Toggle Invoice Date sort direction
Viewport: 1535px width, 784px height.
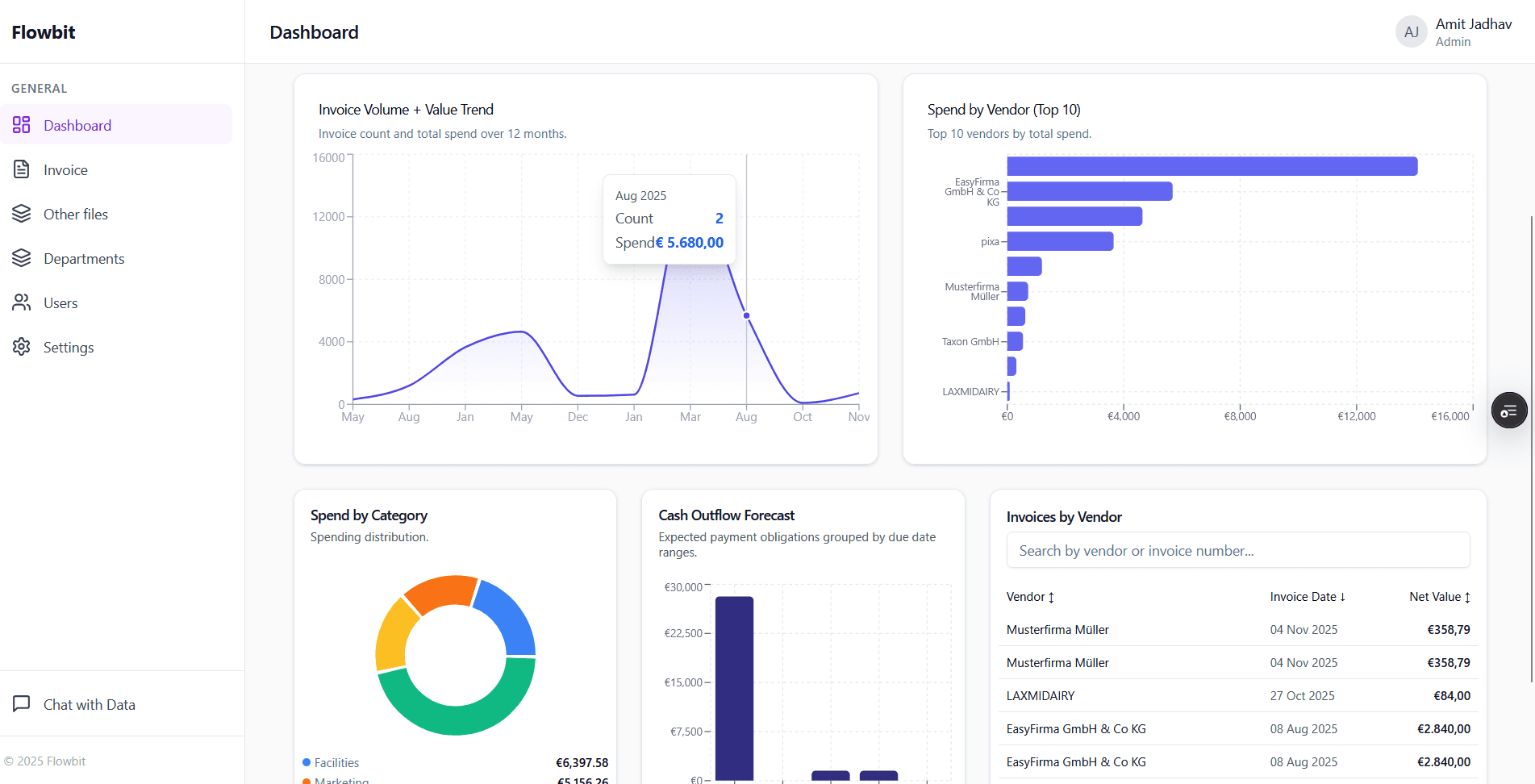(1343, 597)
